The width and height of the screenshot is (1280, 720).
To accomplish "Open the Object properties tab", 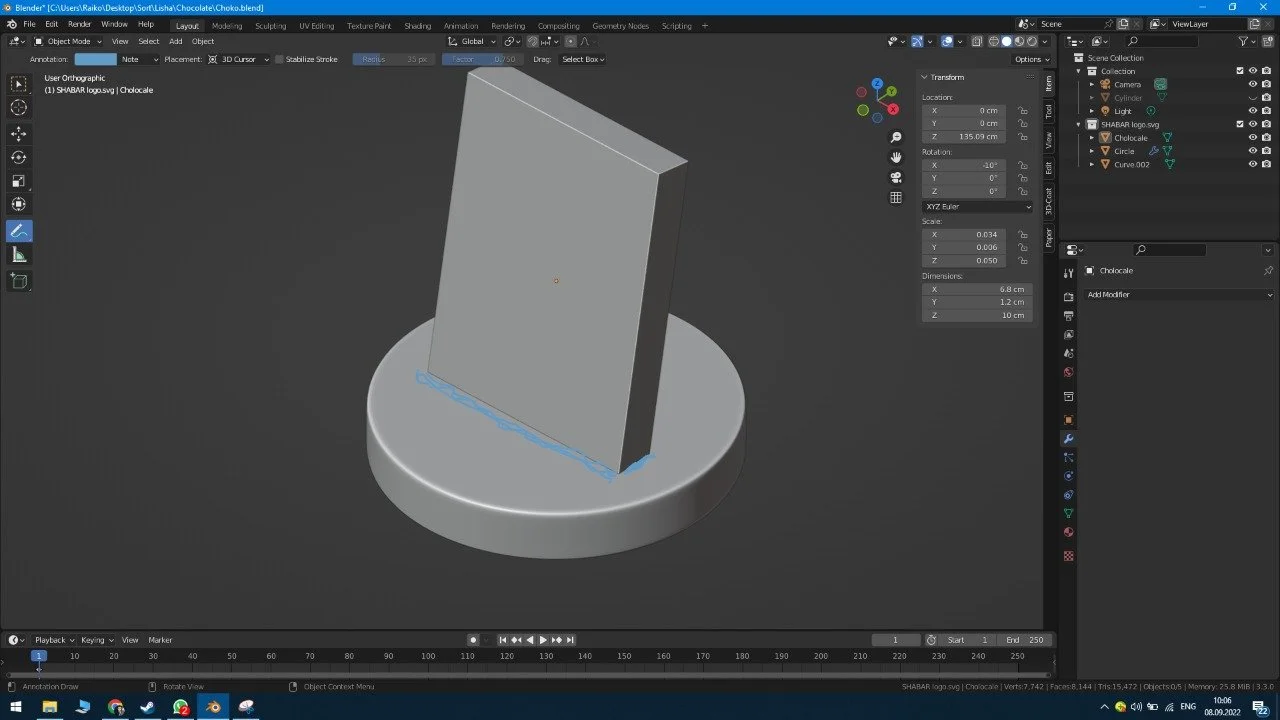I will 1068,420.
